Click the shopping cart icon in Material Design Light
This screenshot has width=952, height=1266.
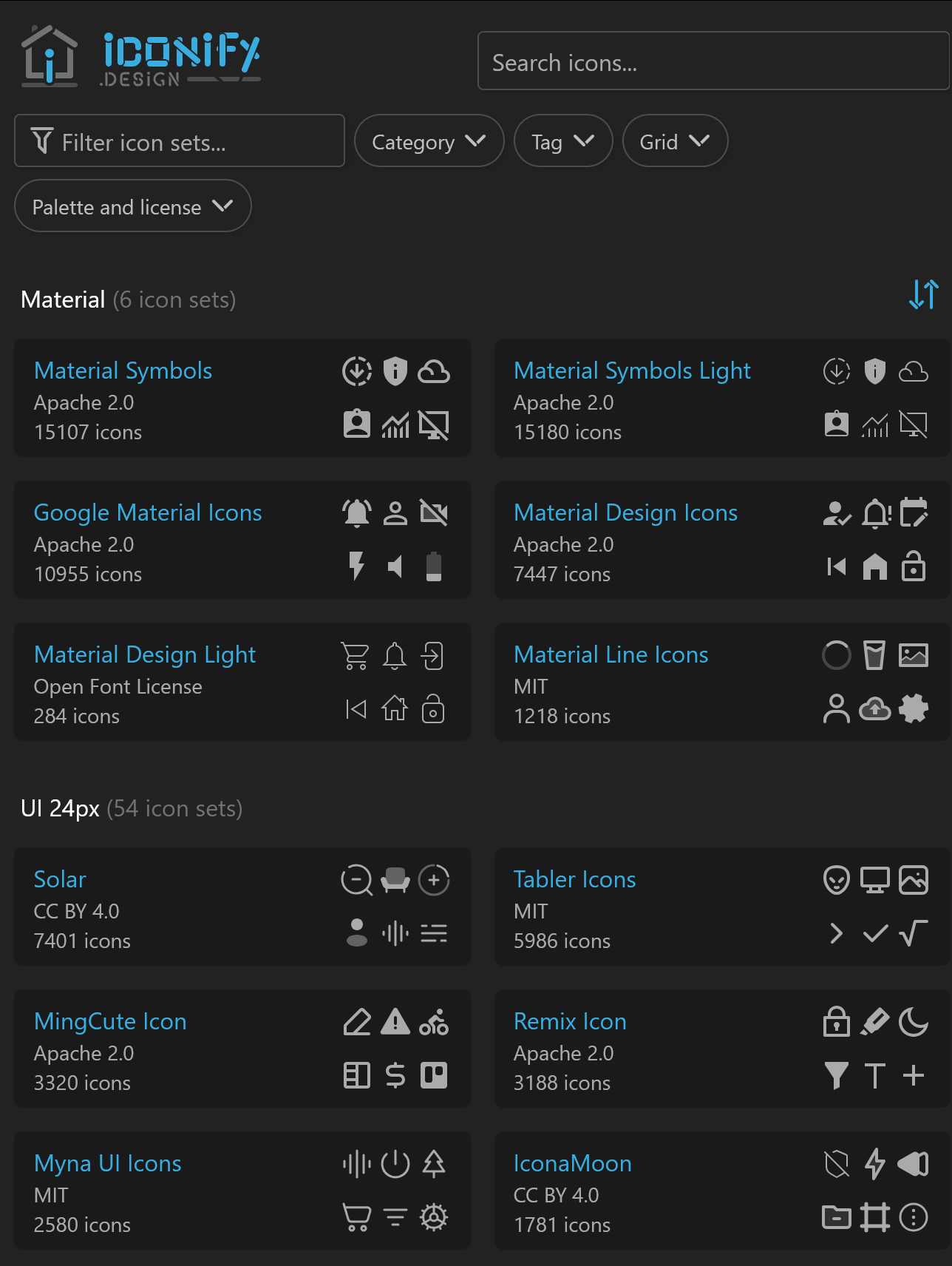pos(356,655)
